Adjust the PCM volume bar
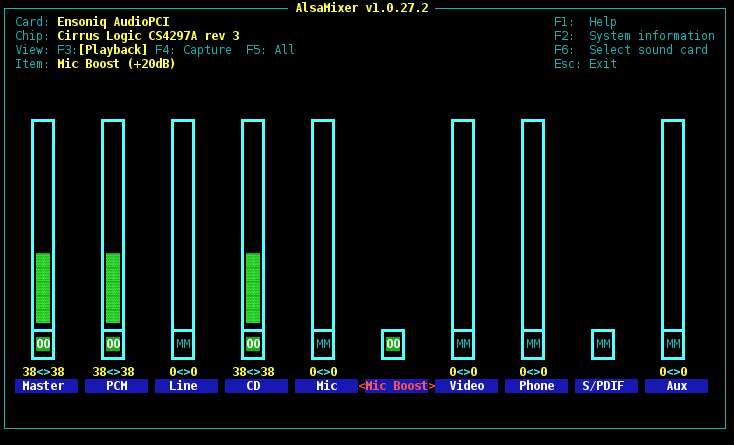 point(113,225)
